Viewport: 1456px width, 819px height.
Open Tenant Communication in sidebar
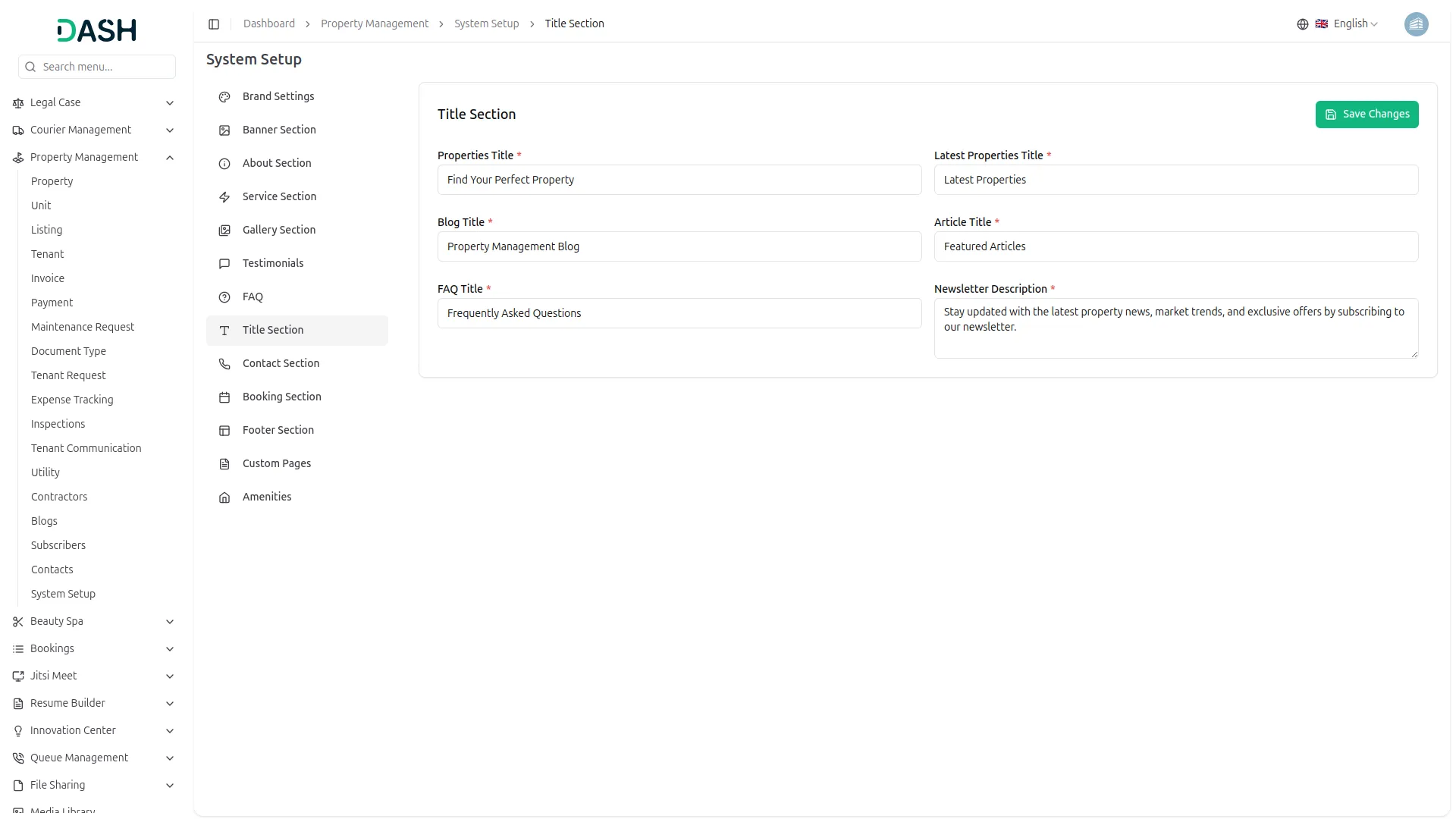pyautogui.click(x=86, y=448)
